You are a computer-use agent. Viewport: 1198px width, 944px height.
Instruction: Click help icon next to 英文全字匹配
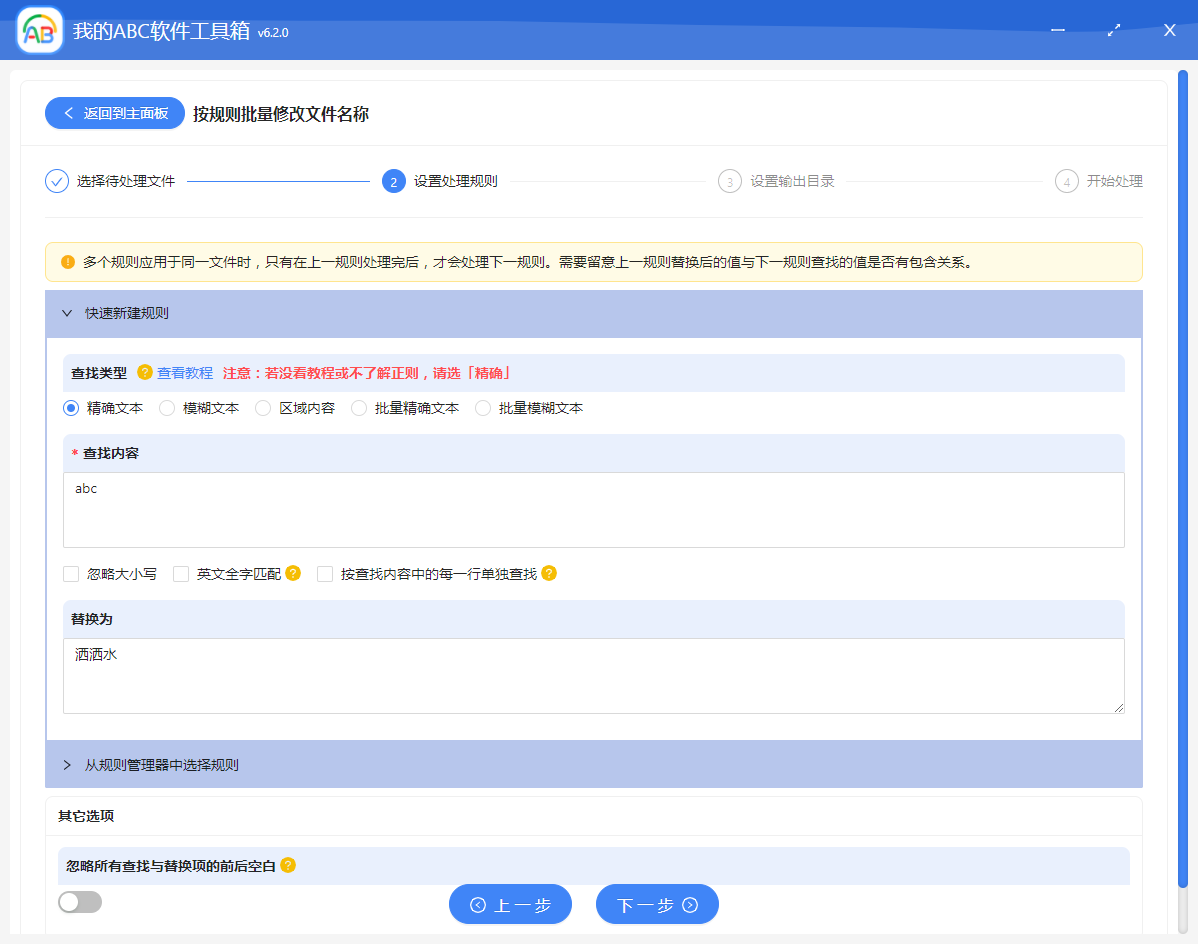click(292, 573)
